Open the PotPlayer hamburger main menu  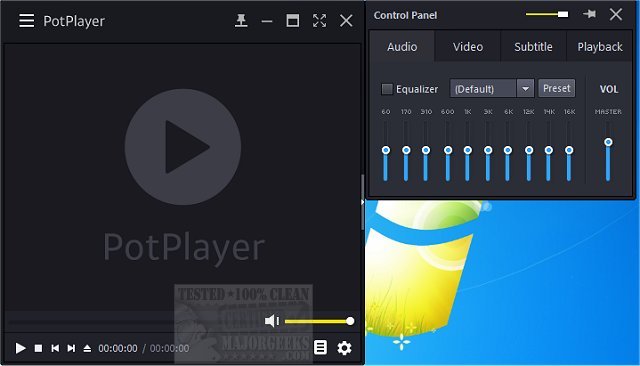point(27,21)
